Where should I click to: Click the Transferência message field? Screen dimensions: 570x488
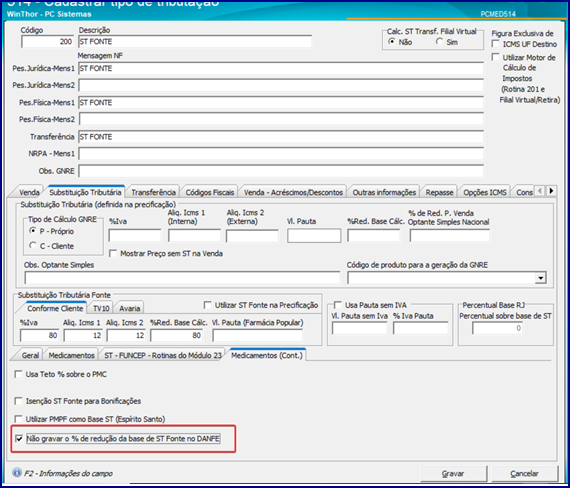pyautogui.click(x=281, y=137)
